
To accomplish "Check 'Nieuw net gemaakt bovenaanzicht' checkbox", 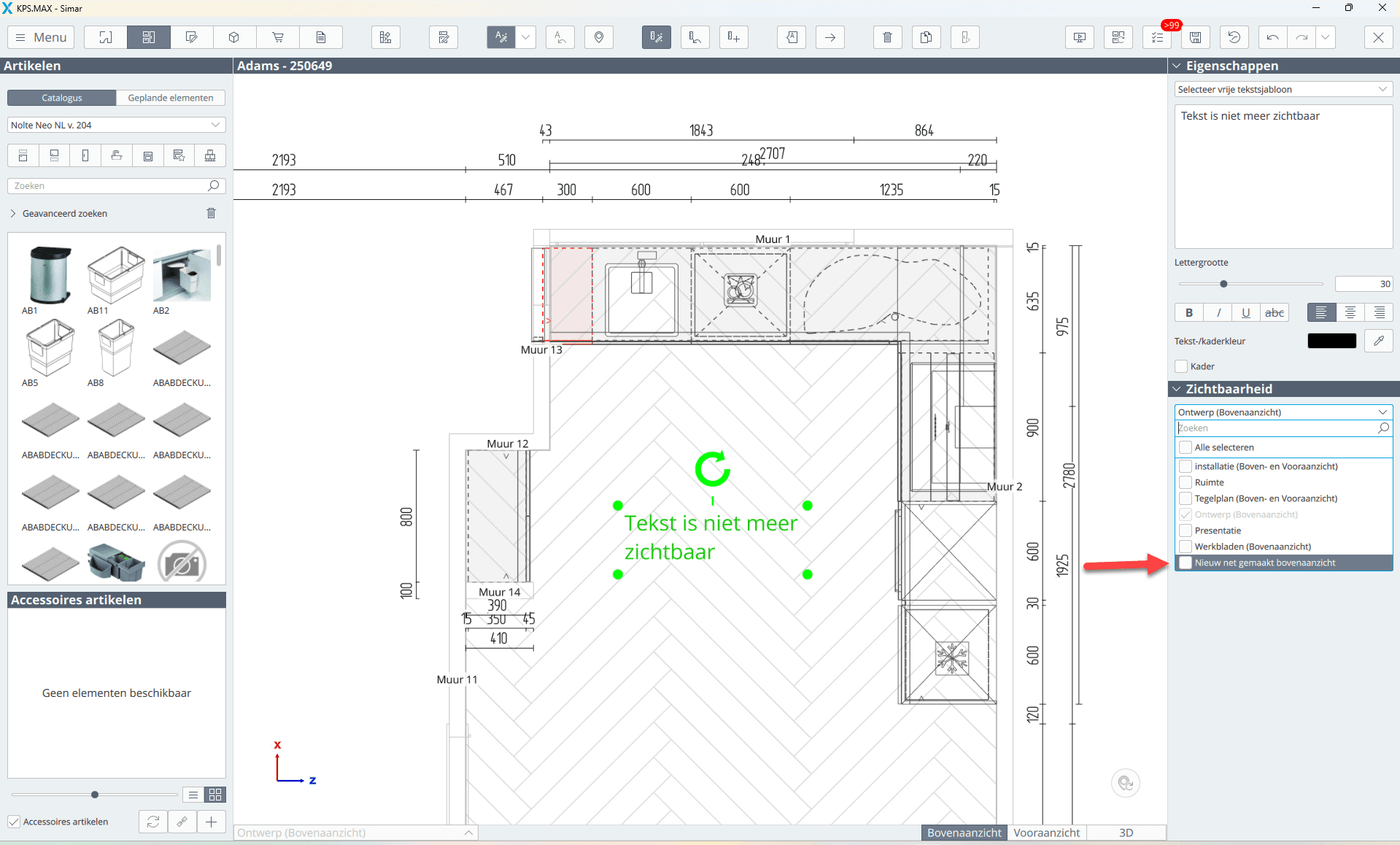I will click(1186, 563).
